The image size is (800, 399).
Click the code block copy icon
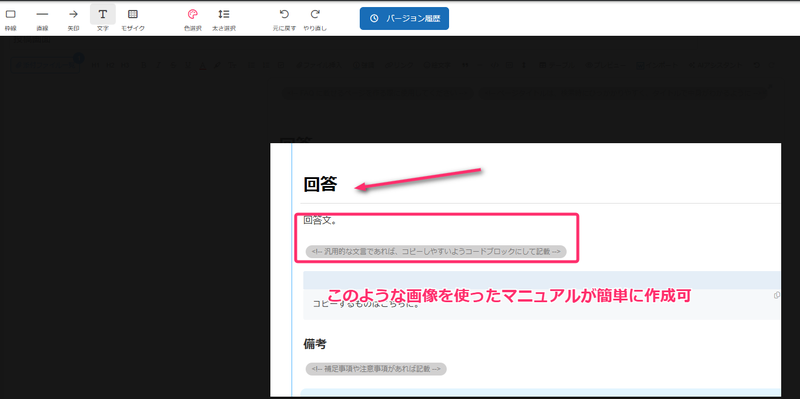pyautogui.click(x=777, y=295)
